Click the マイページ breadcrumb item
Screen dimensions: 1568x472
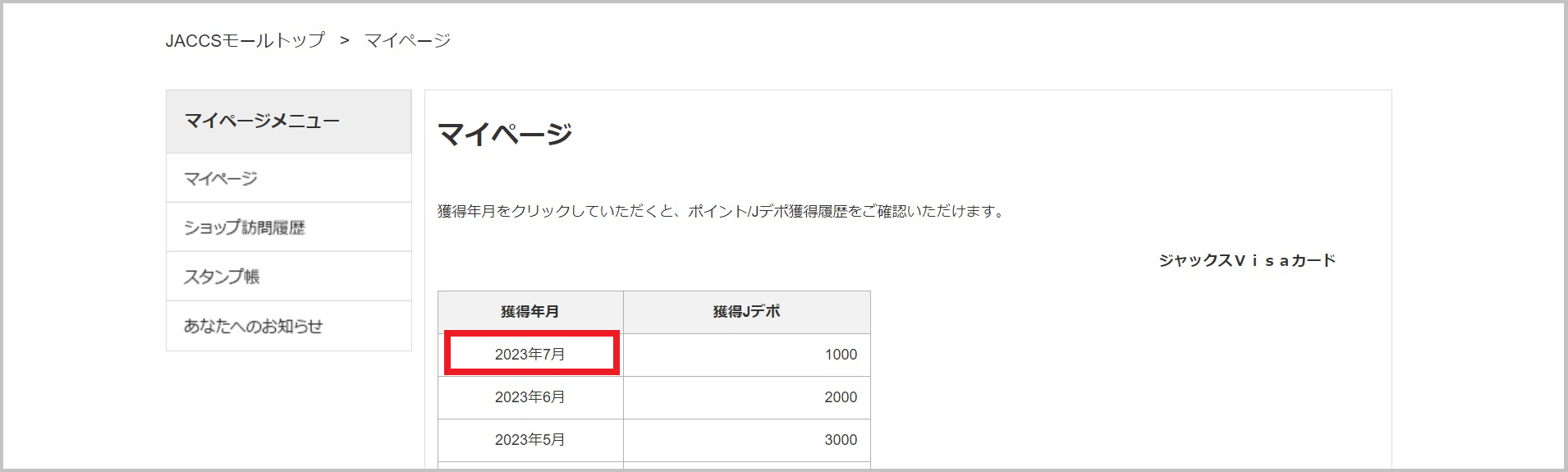(408, 40)
